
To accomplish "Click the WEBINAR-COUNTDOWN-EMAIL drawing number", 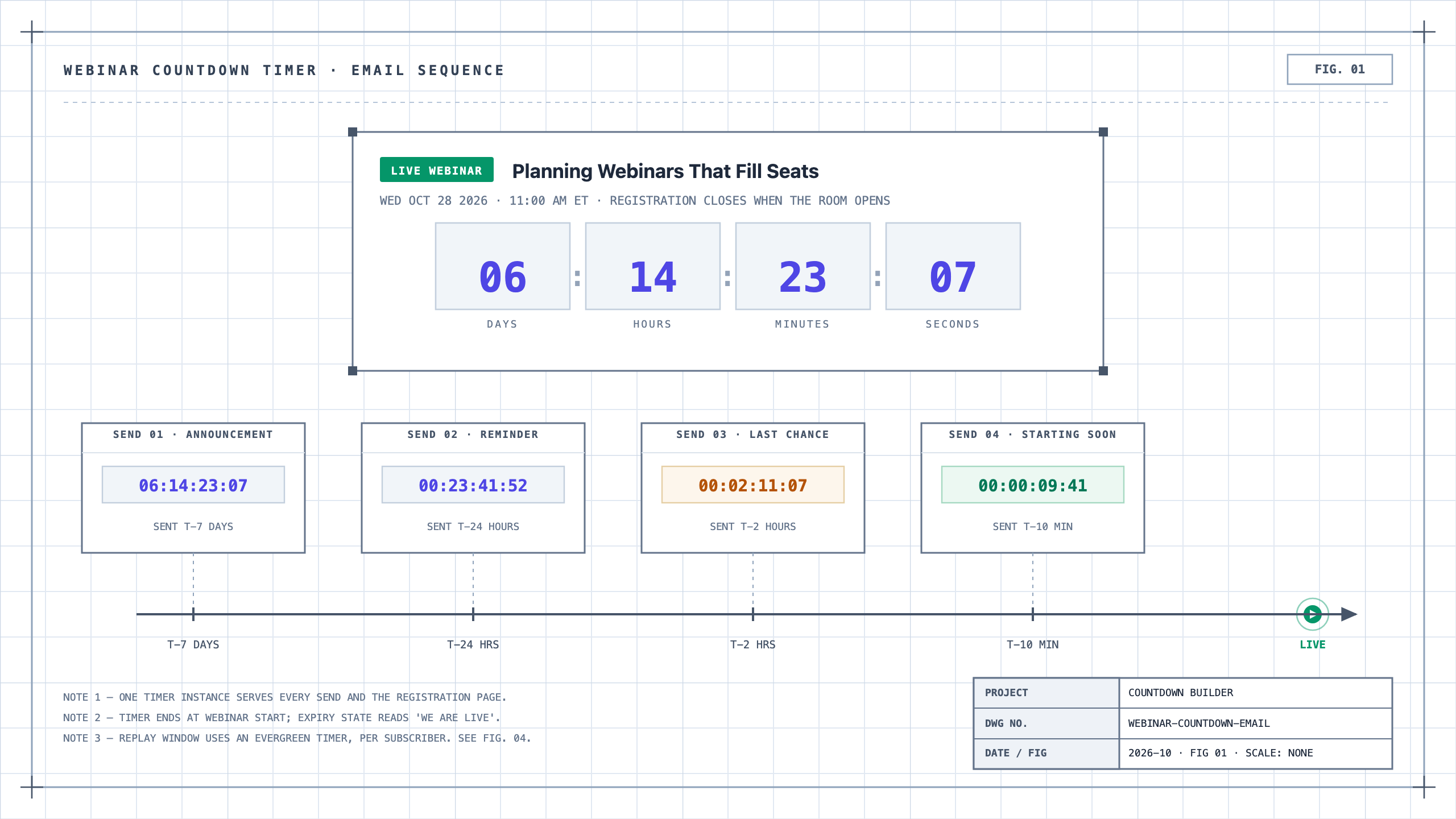I will [x=1256, y=723].
